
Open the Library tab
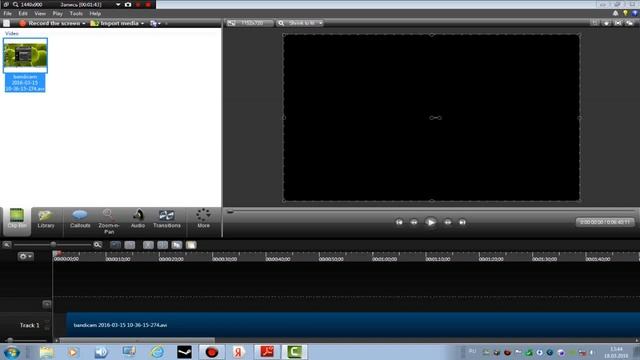(46, 220)
